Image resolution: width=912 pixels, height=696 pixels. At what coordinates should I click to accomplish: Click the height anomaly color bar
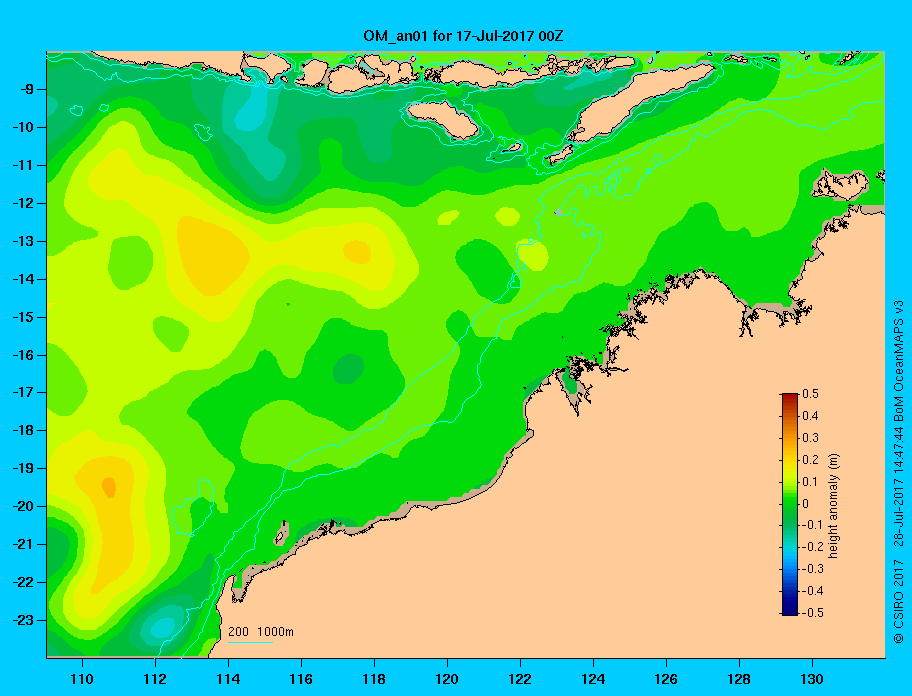click(x=790, y=504)
